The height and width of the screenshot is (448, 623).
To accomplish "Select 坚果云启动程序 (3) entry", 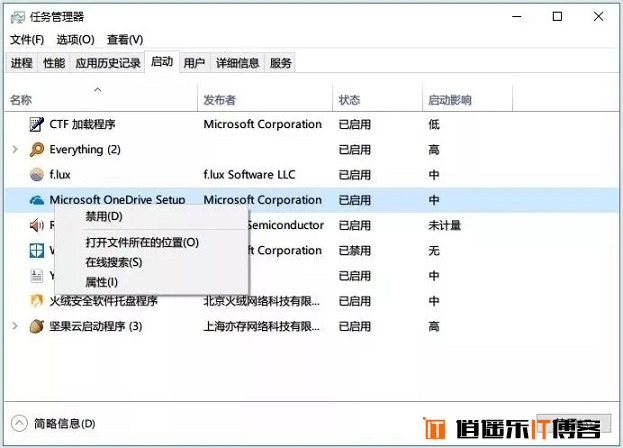I will (96, 326).
